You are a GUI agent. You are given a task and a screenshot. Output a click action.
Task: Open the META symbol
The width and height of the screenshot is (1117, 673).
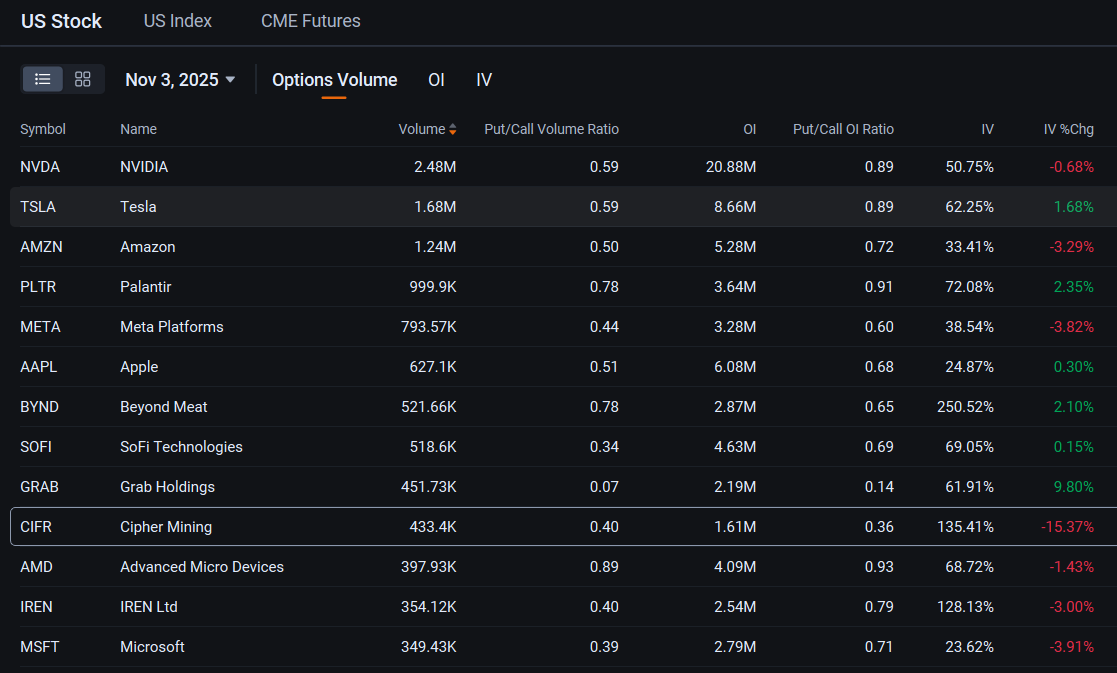[41, 327]
